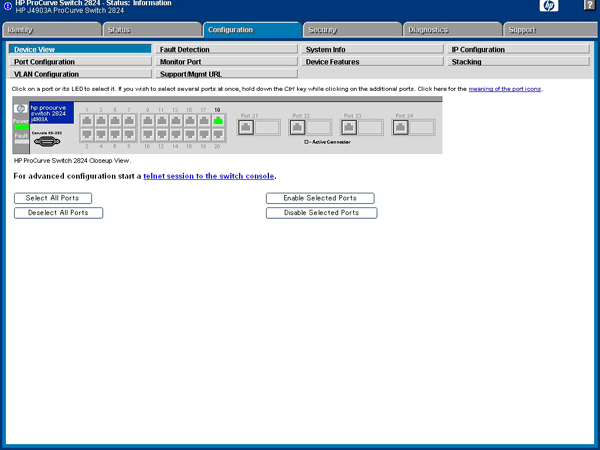
Task: Click the information status icon in title
Action: pyautogui.click(x=8, y=6)
